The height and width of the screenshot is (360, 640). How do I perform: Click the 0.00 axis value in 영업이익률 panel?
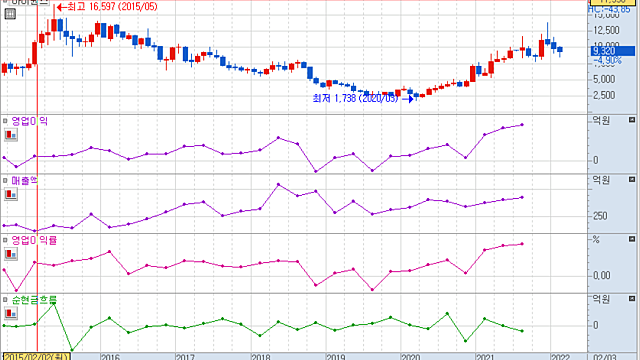click(x=602, y=276)
